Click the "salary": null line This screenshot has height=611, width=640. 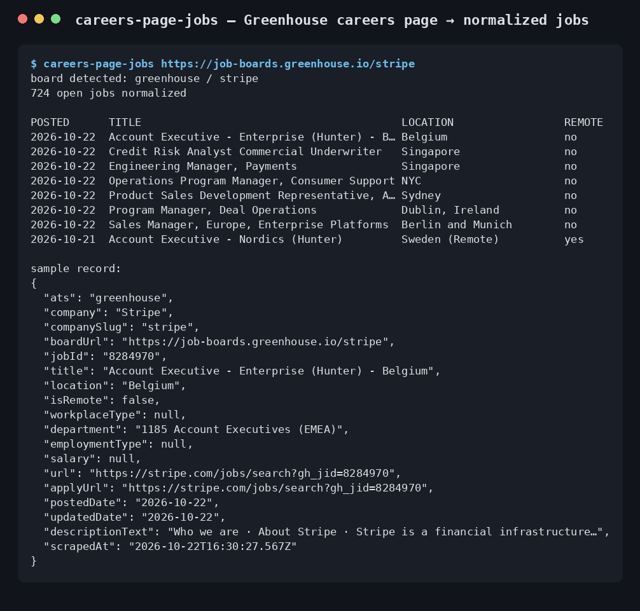point(92,459)
